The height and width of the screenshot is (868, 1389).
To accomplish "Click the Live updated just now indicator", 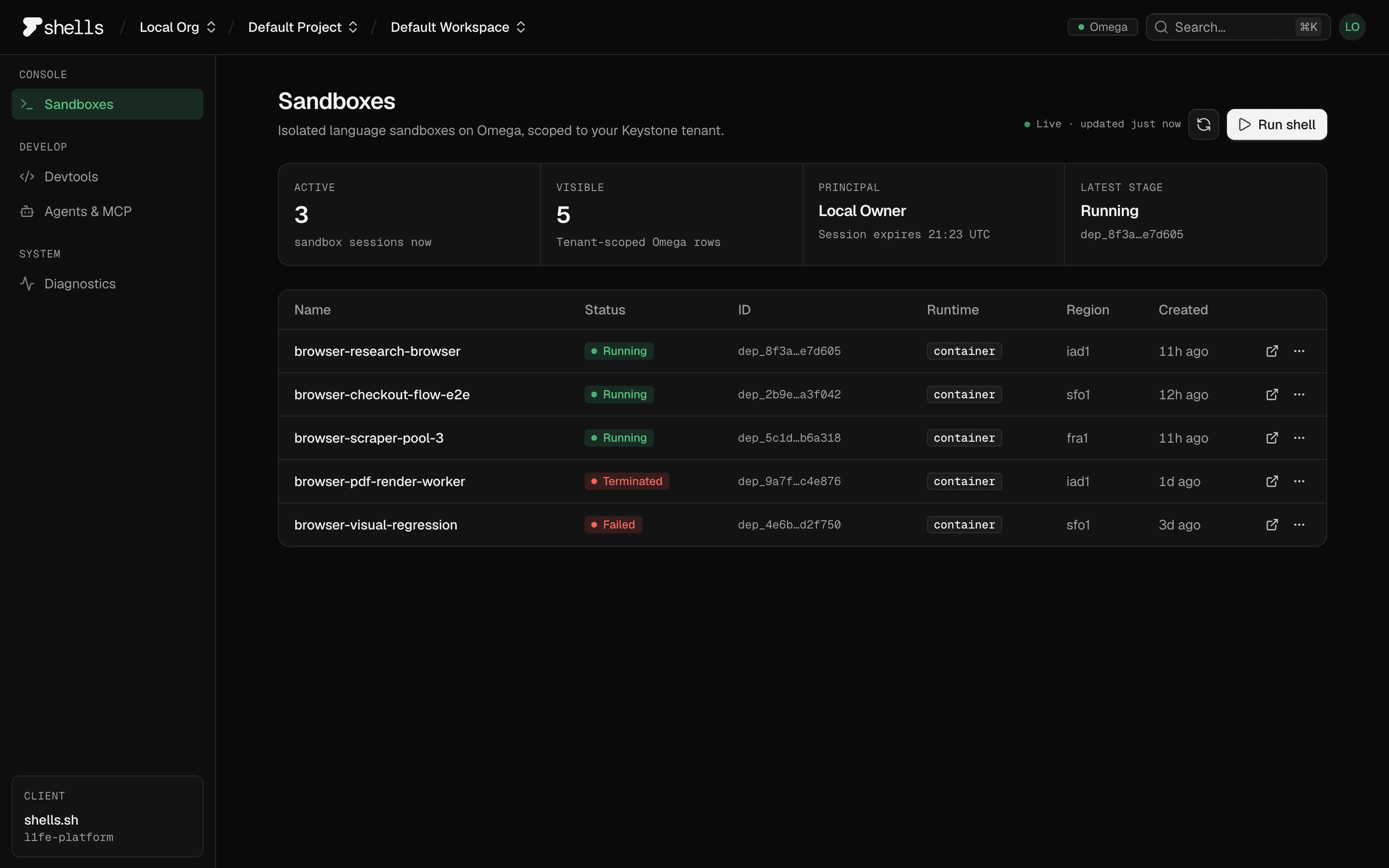I will pyautogui.click(x=1103, y=124).
